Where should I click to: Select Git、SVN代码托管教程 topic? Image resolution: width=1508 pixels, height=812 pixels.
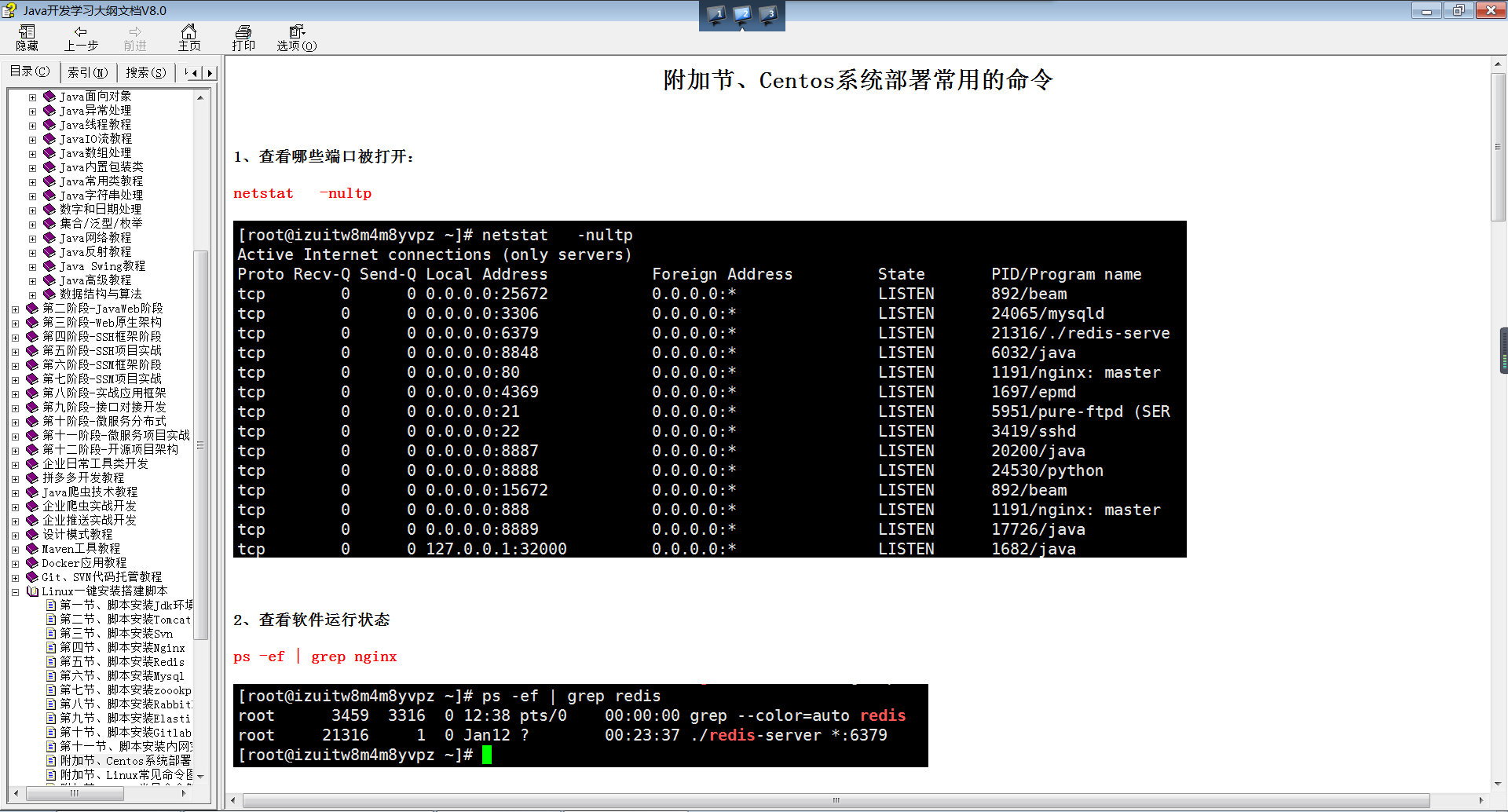coord(101,577)
